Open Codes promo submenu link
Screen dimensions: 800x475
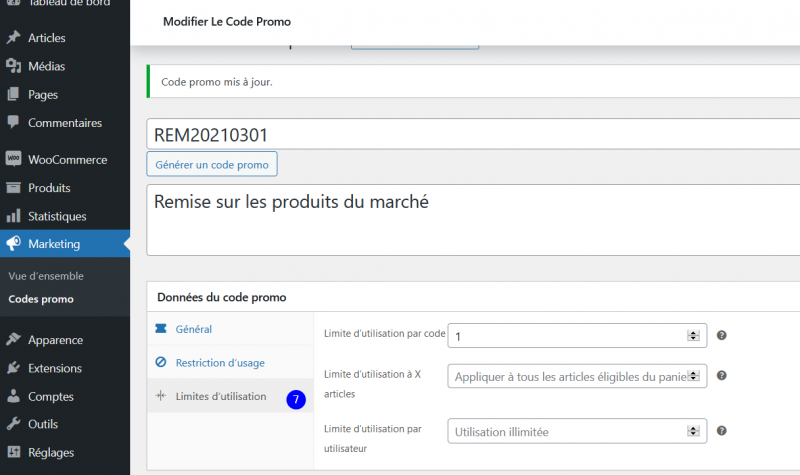[x=41, y=299]
